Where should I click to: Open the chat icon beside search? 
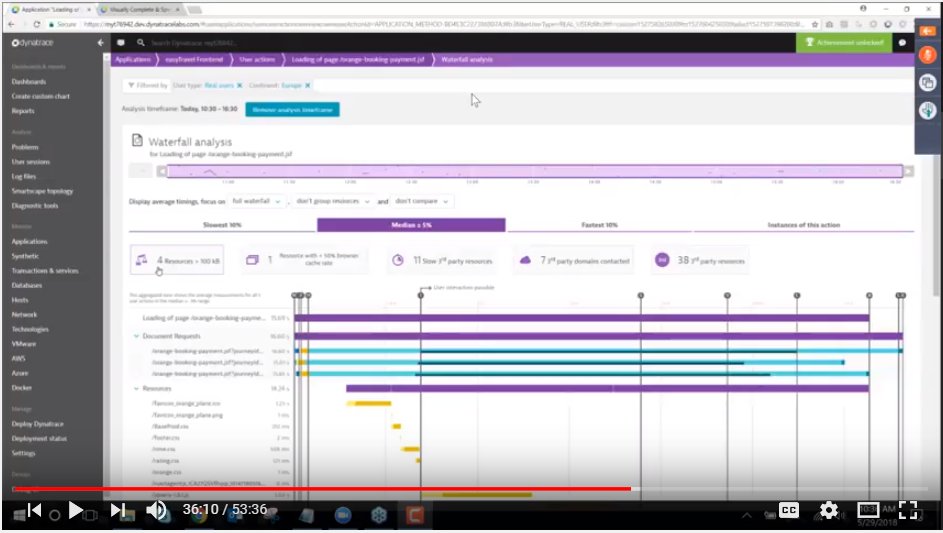(121, 43)
